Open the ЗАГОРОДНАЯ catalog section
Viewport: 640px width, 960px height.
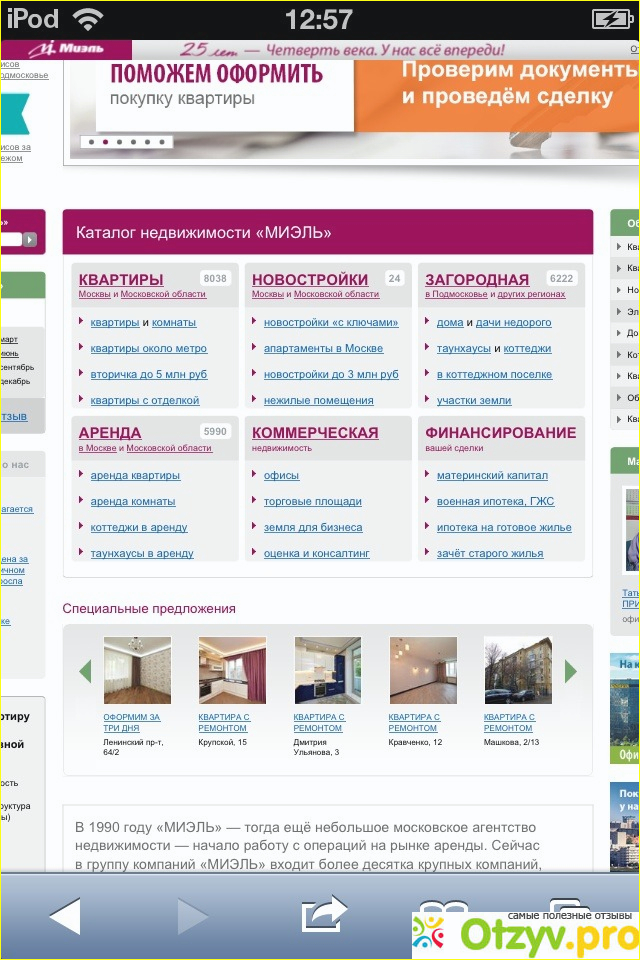pyautogui.click(x=477, y=280)
